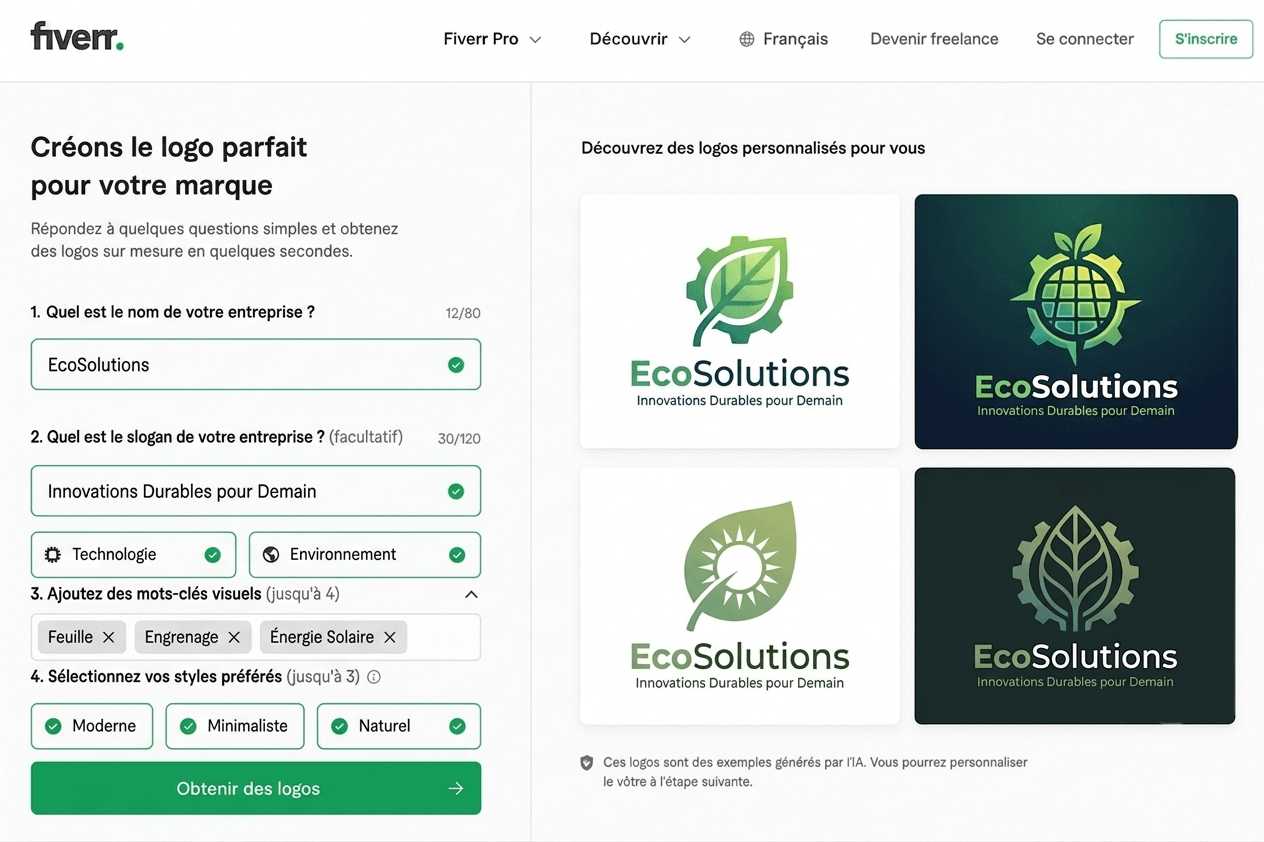1264x842 pixels.
Task: Deselect the Minimaliste style option
Action: (235, 726)
